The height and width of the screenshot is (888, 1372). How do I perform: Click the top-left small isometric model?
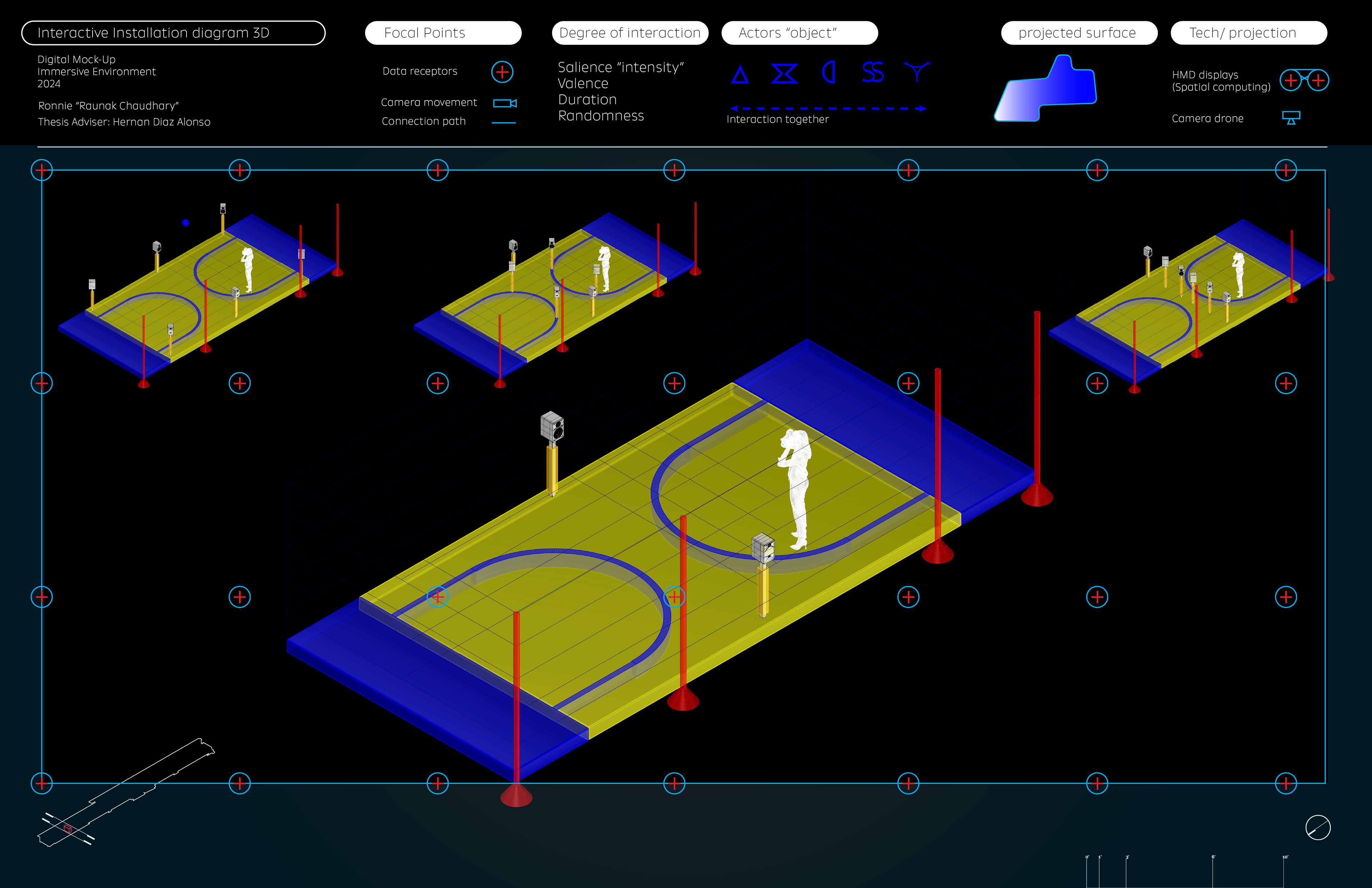click(200, 295)
